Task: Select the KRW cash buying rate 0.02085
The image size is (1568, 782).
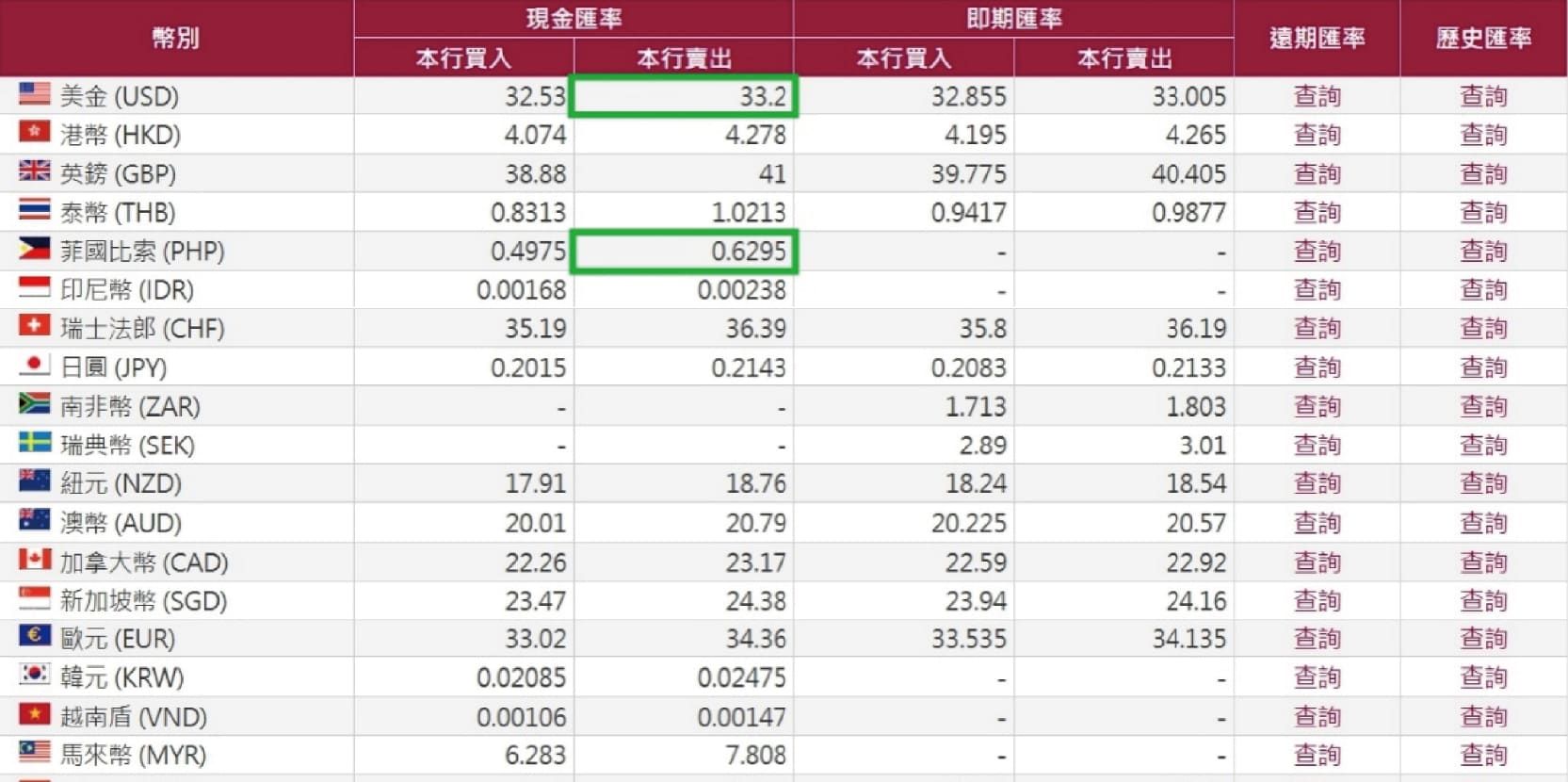Action: click(521, 677)
